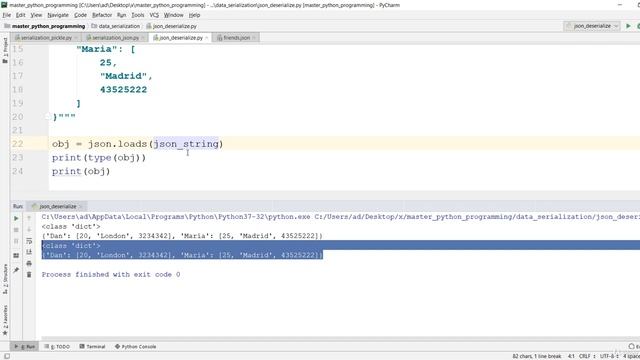Click inside json_string argument on line 22
This screenshot has width=640, height=360.
(186, 144)
